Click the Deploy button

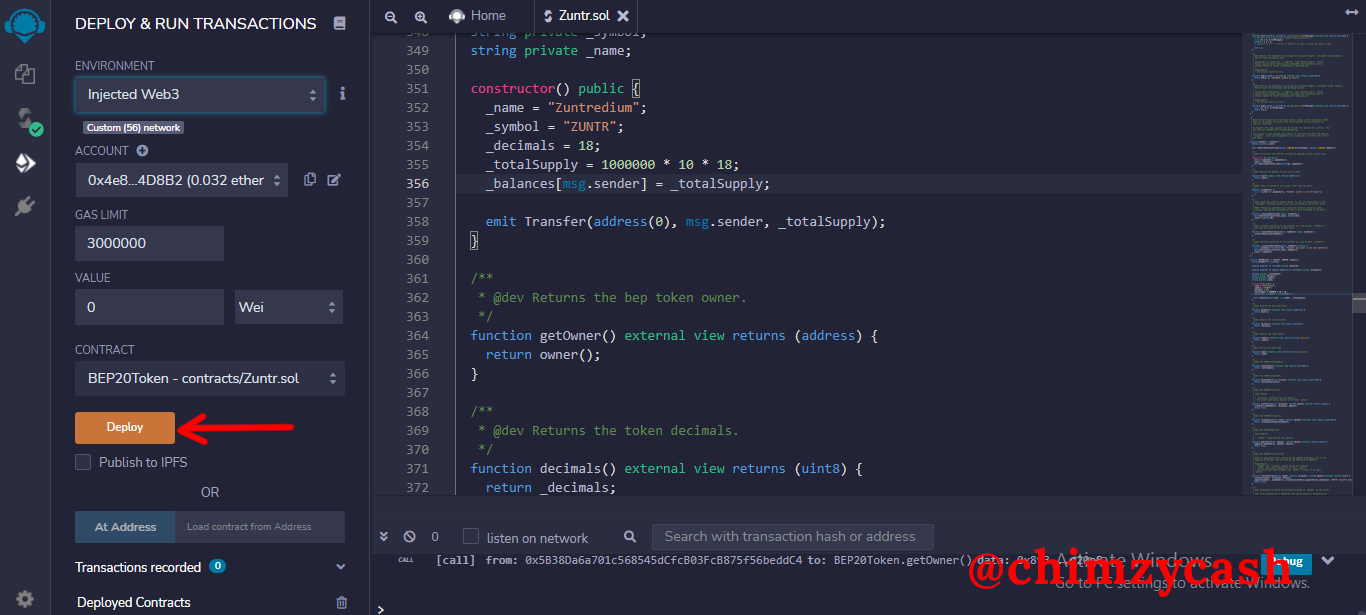[x=125, y=427]
